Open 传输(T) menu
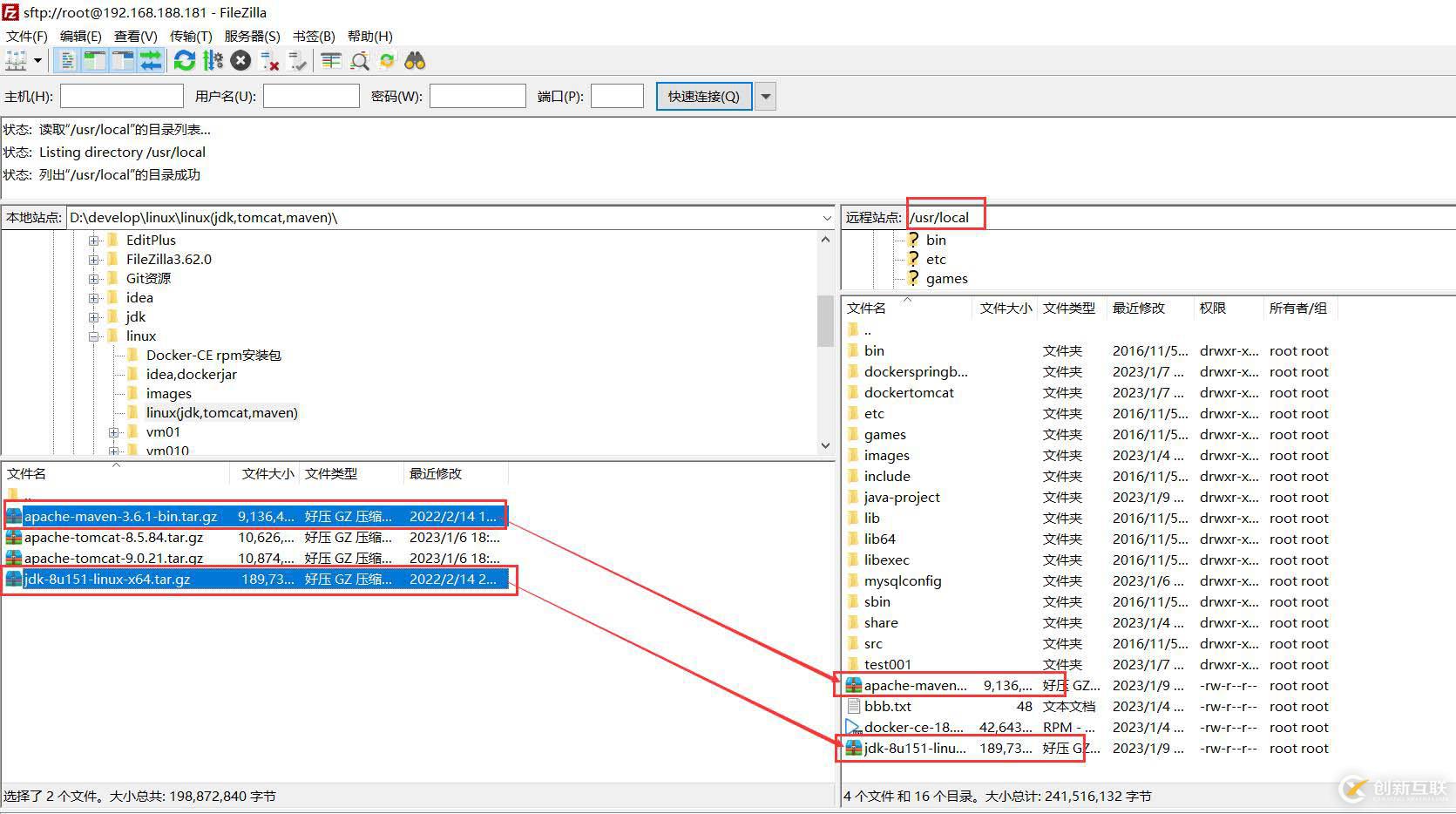Viewport: 1456px width, 814px height. click(191, 36)
